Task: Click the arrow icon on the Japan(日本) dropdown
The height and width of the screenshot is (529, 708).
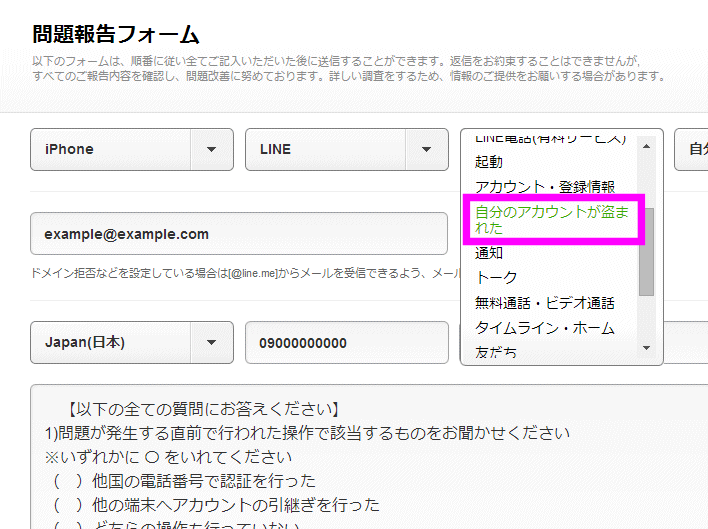Action: pos(211,342)
